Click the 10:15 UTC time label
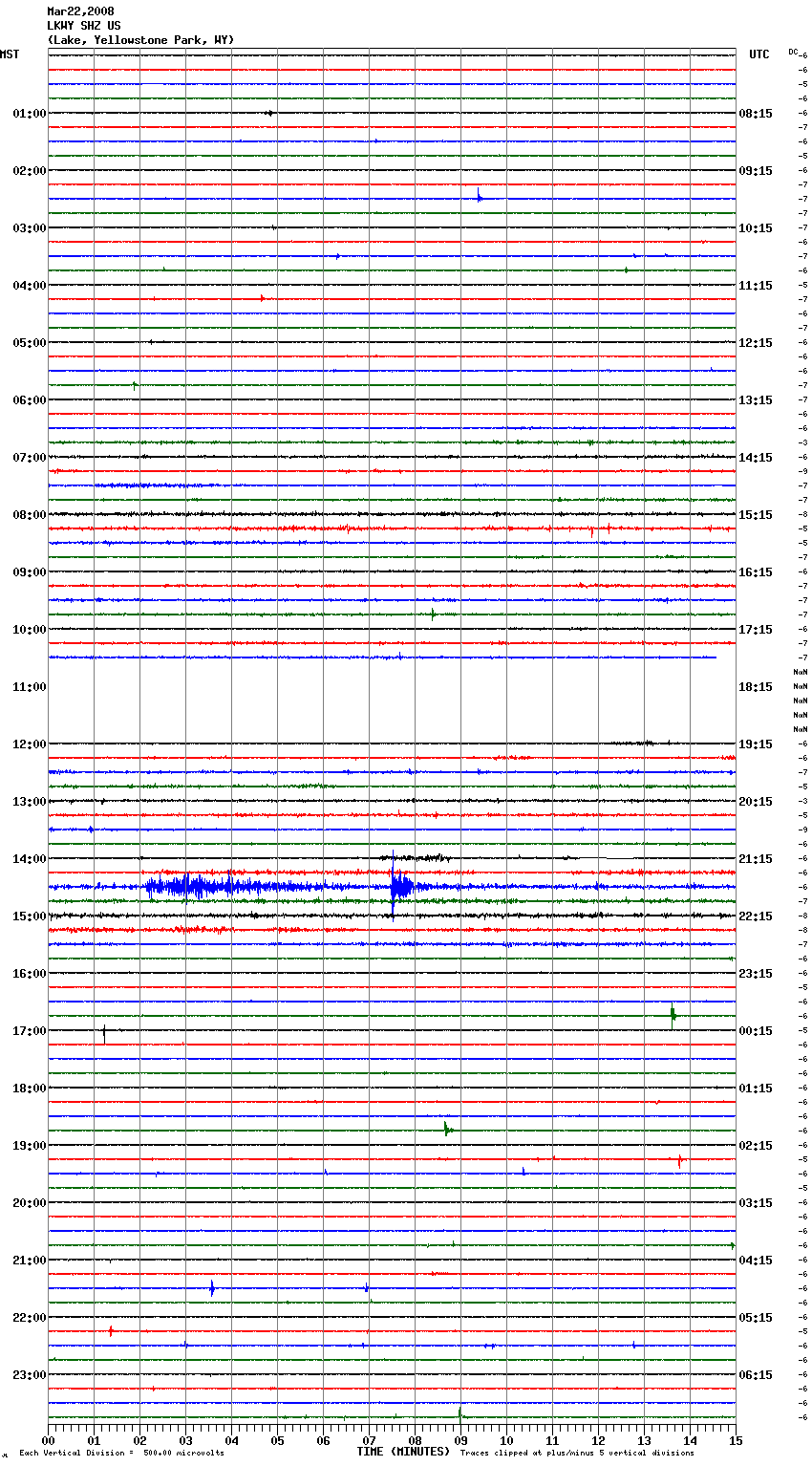This screenshot has width=812, height=1466. [x=756, y=228]
